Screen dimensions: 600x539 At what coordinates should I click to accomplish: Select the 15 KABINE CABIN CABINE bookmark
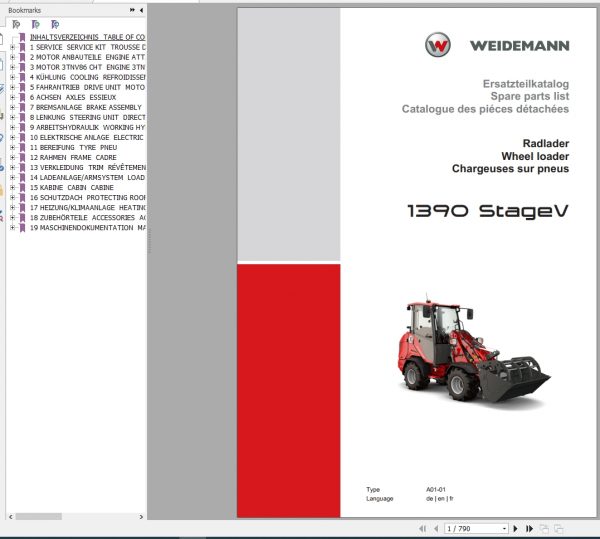point(72,187)
